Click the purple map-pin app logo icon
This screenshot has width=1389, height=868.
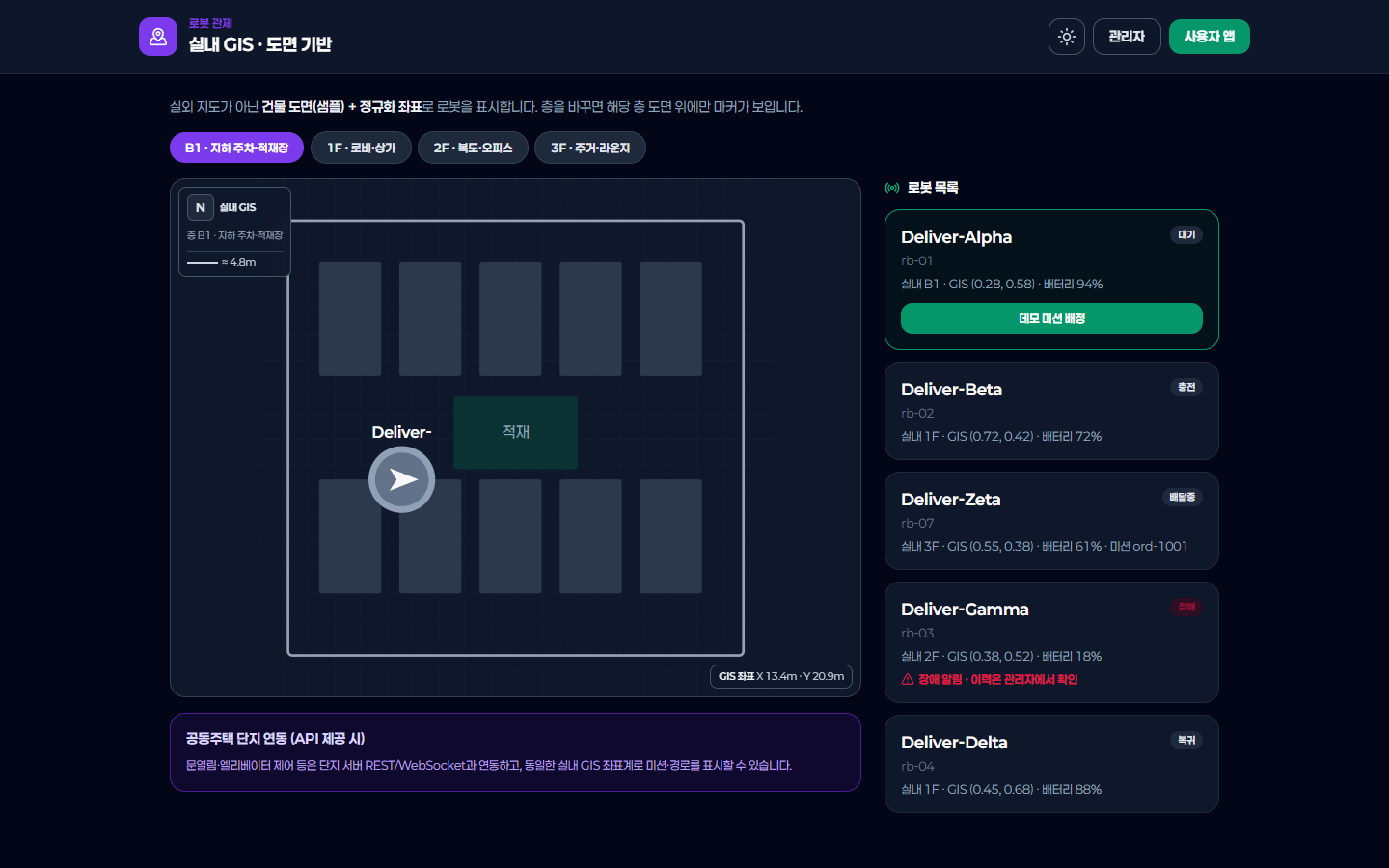(158, 37)
